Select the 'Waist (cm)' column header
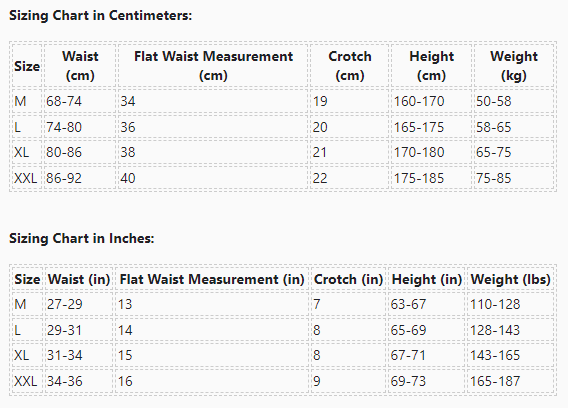Image resolution: width=568 pixels, height=408 pixels. 80,66
